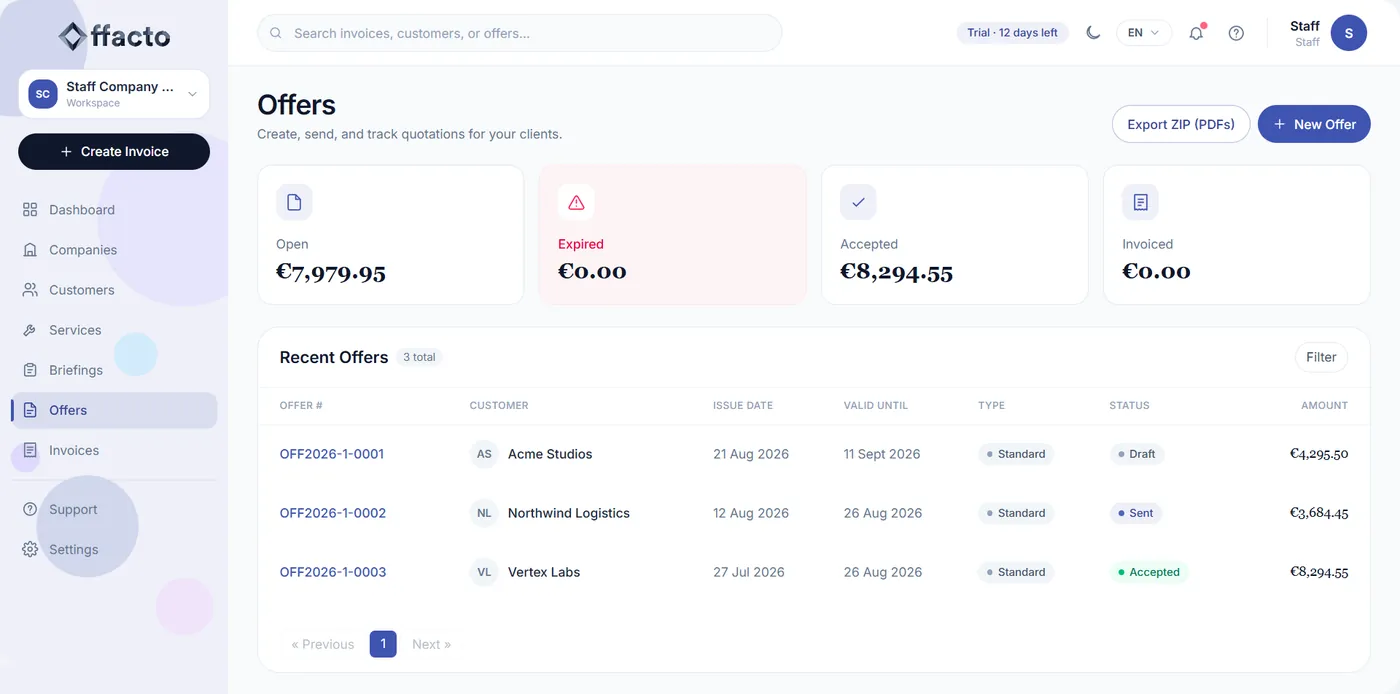Click the Sent status badge for Northwind
The image size is (1400, 694).
tap(1135, 513)
